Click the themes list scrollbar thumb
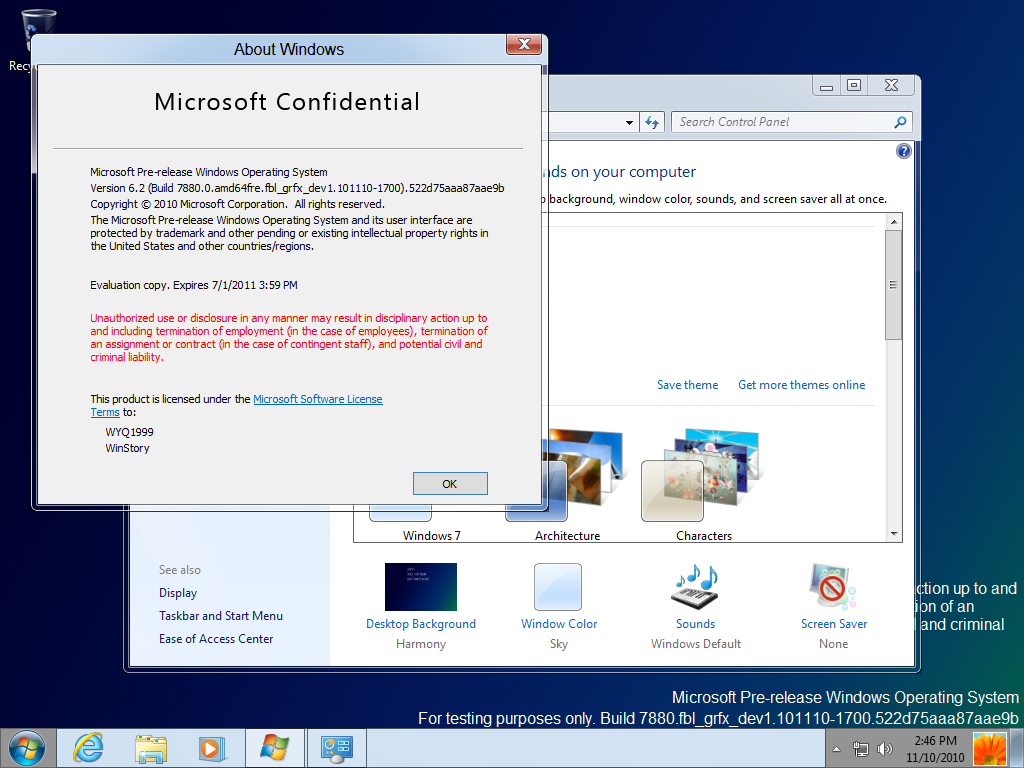The width and height of the screenshot is (1024, 768). (x=893, y=285)
